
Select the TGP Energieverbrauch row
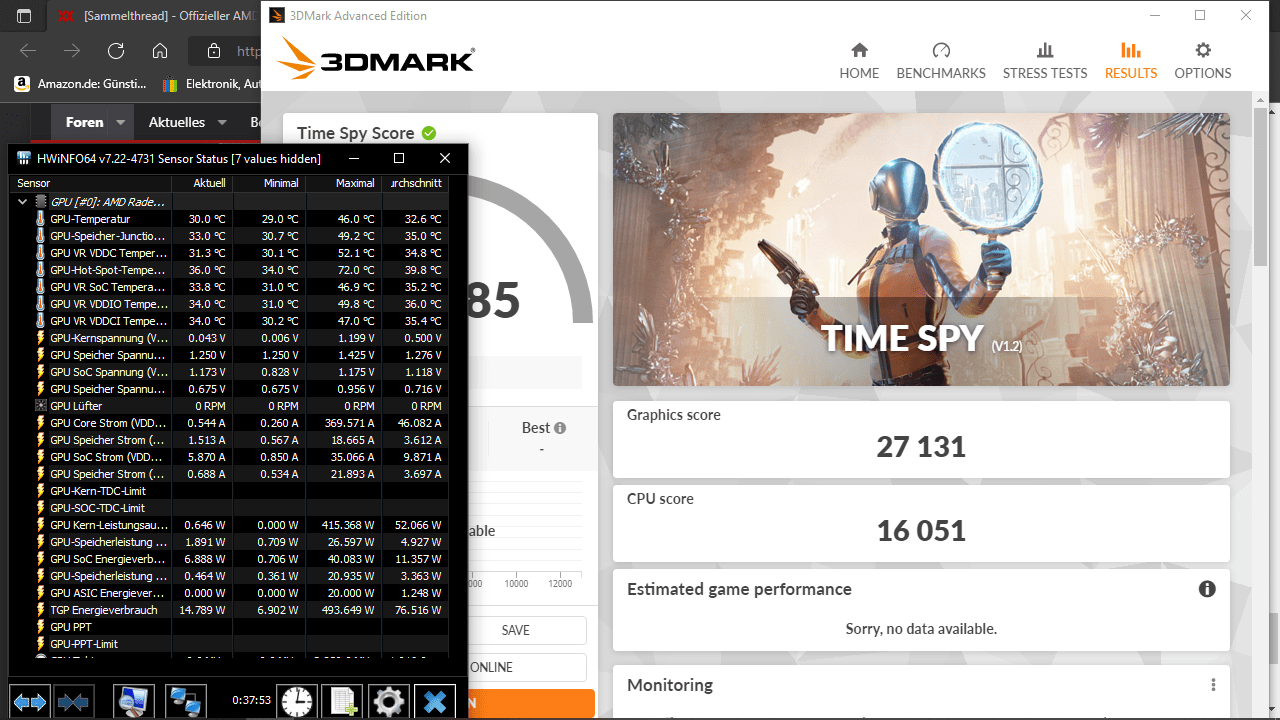229,610
